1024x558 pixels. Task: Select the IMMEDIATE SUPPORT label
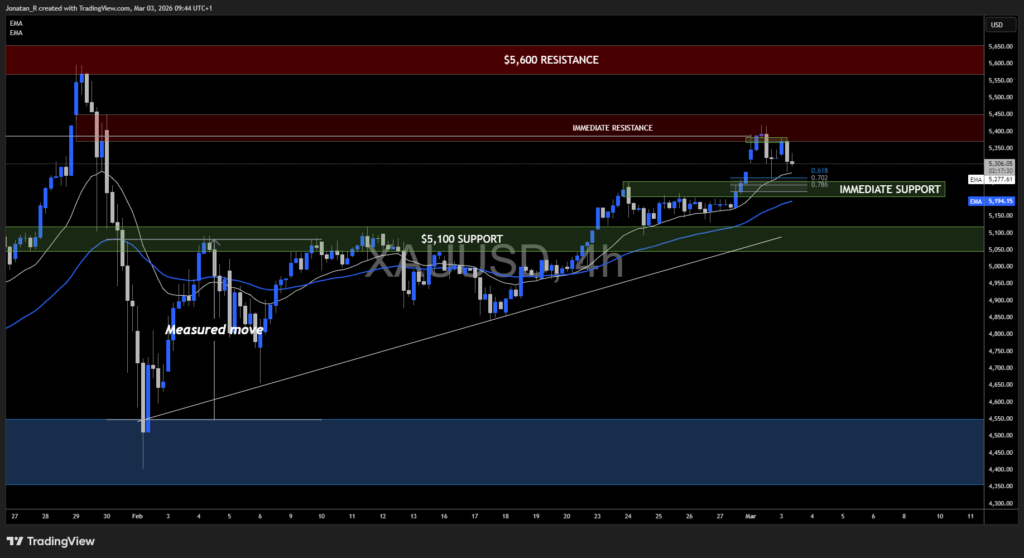(889, 189)
